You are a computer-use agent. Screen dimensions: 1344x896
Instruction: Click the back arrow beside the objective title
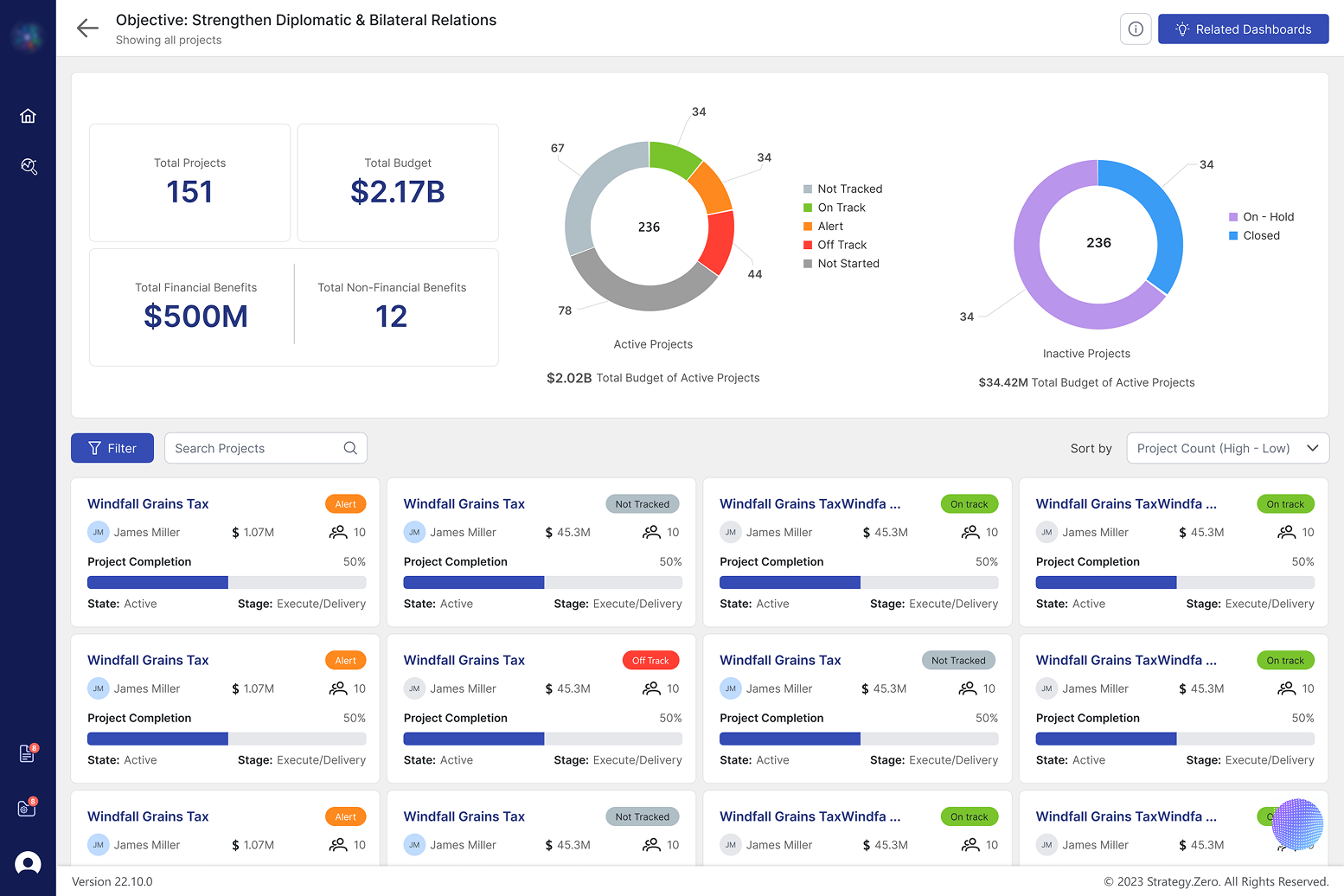tap(87, 28)
